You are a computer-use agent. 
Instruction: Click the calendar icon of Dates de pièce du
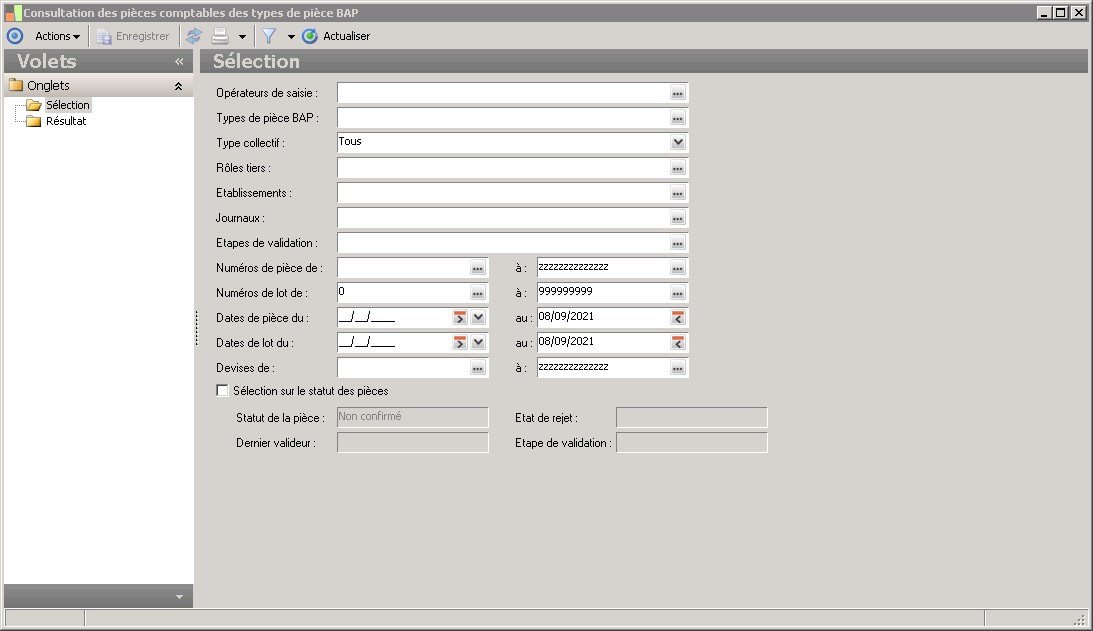pyautogui.click(x=460, y=318)
